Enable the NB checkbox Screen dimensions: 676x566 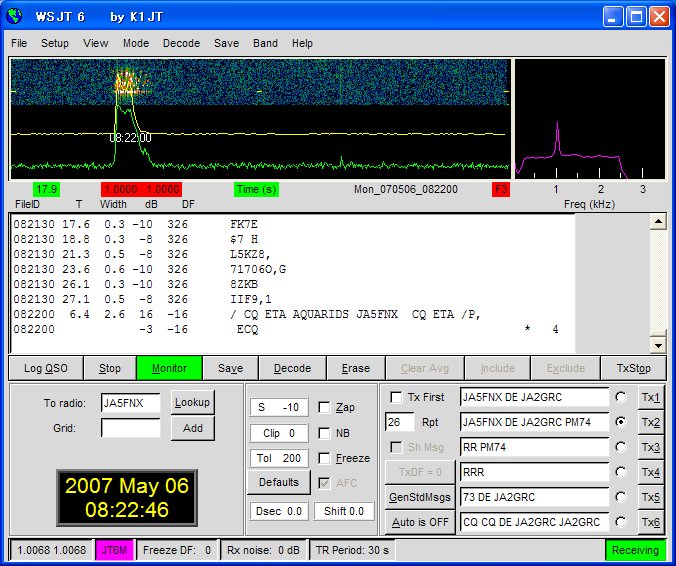coord(324,433)
